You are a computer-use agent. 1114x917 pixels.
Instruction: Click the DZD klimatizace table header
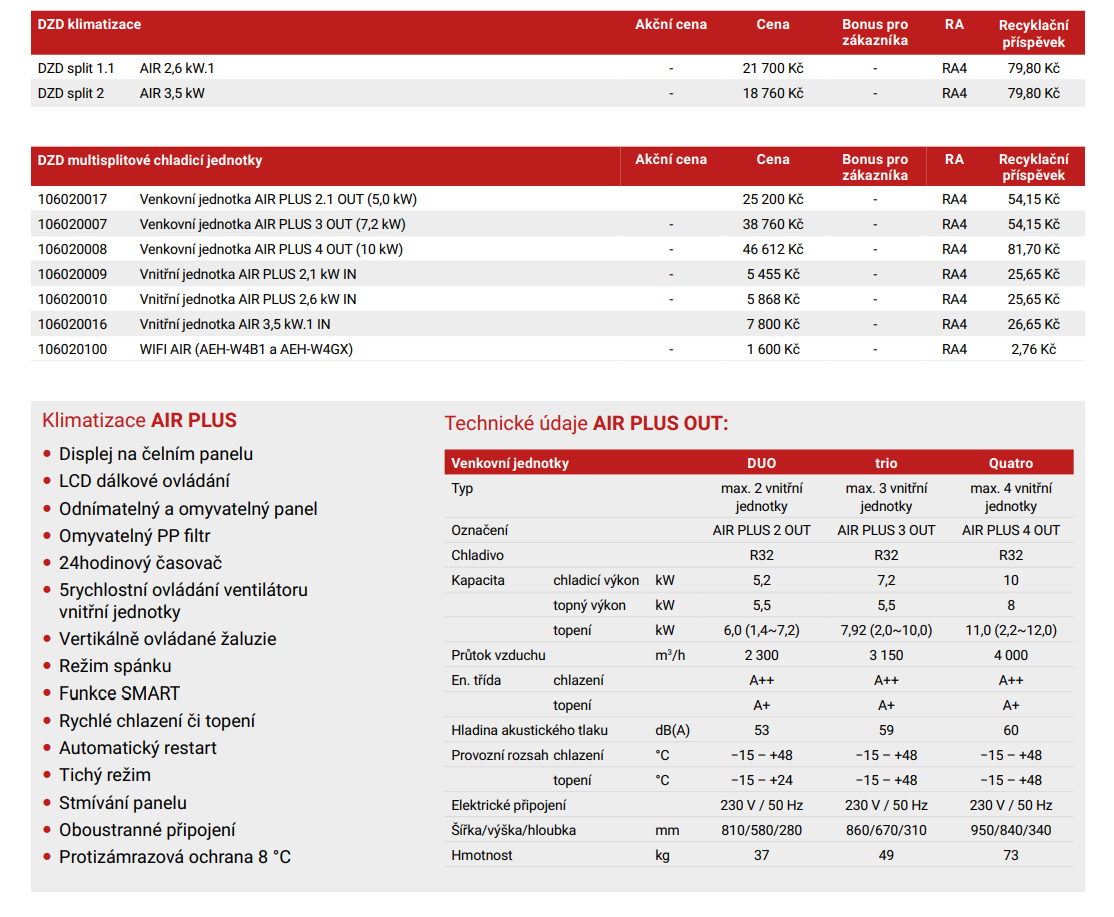coord(89,24)
